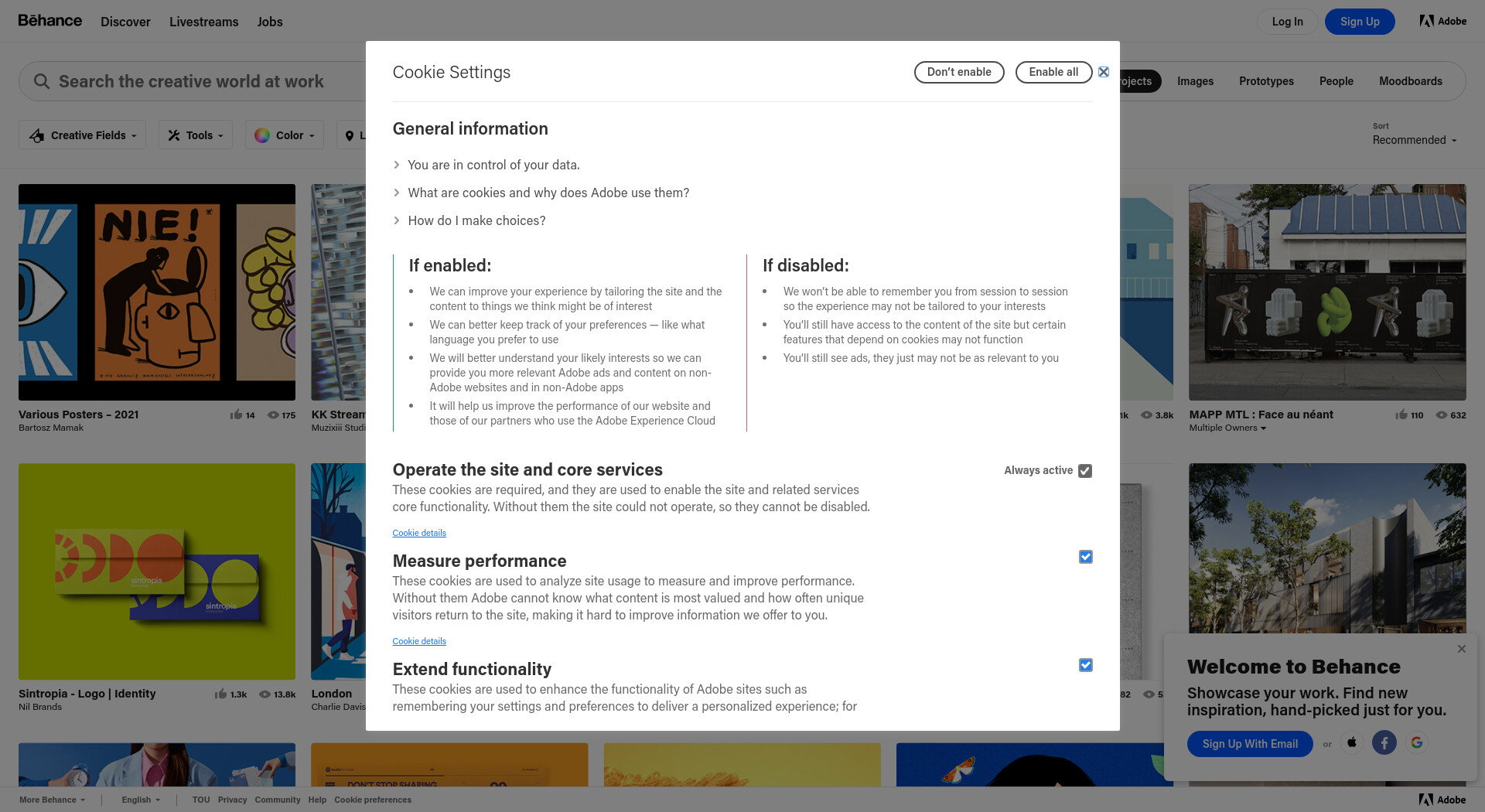
Task: Click the search magnifier icon
Action: click(42, 81)
